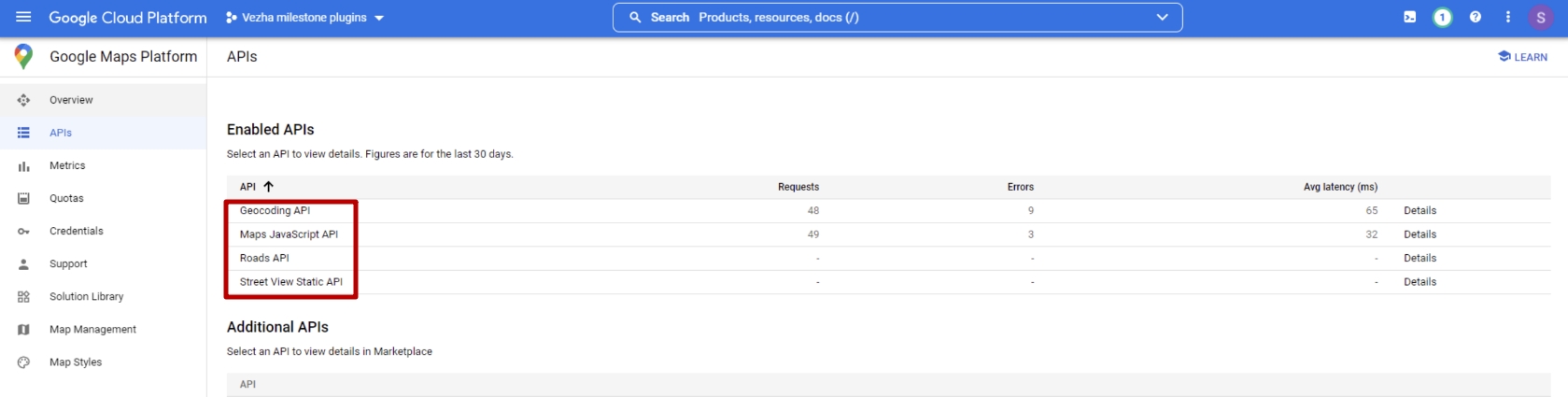
Task: Activate Cloud Shell icon
Action: click(1409, 18)
